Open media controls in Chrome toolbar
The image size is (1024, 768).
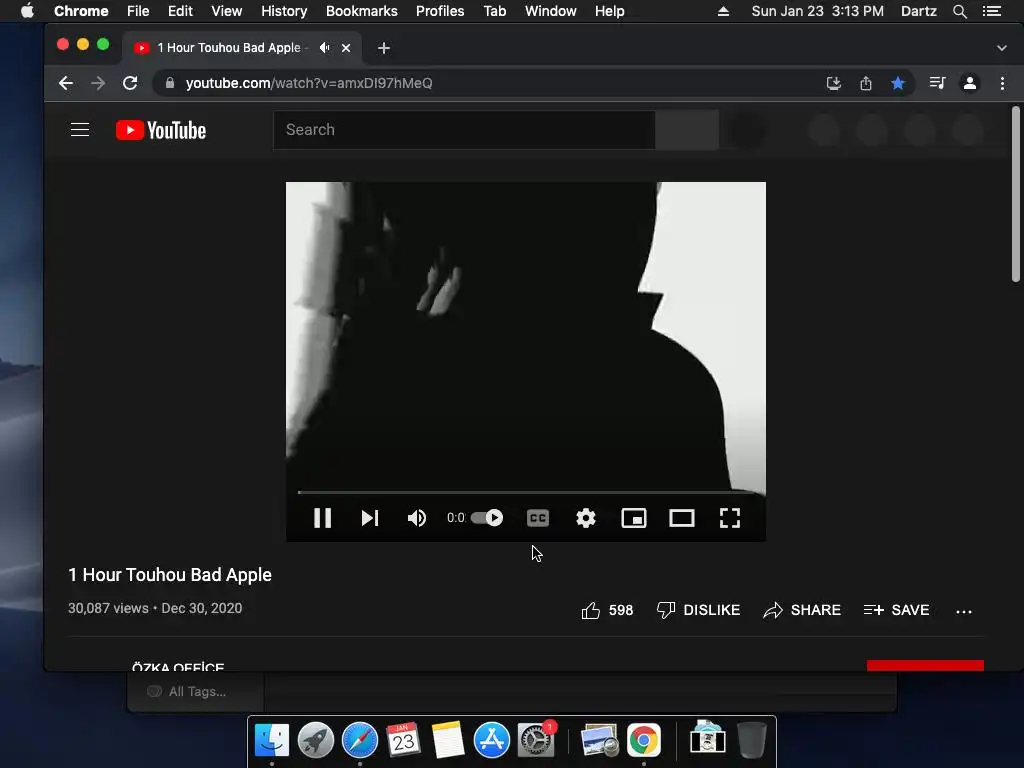tap(937, 83)
